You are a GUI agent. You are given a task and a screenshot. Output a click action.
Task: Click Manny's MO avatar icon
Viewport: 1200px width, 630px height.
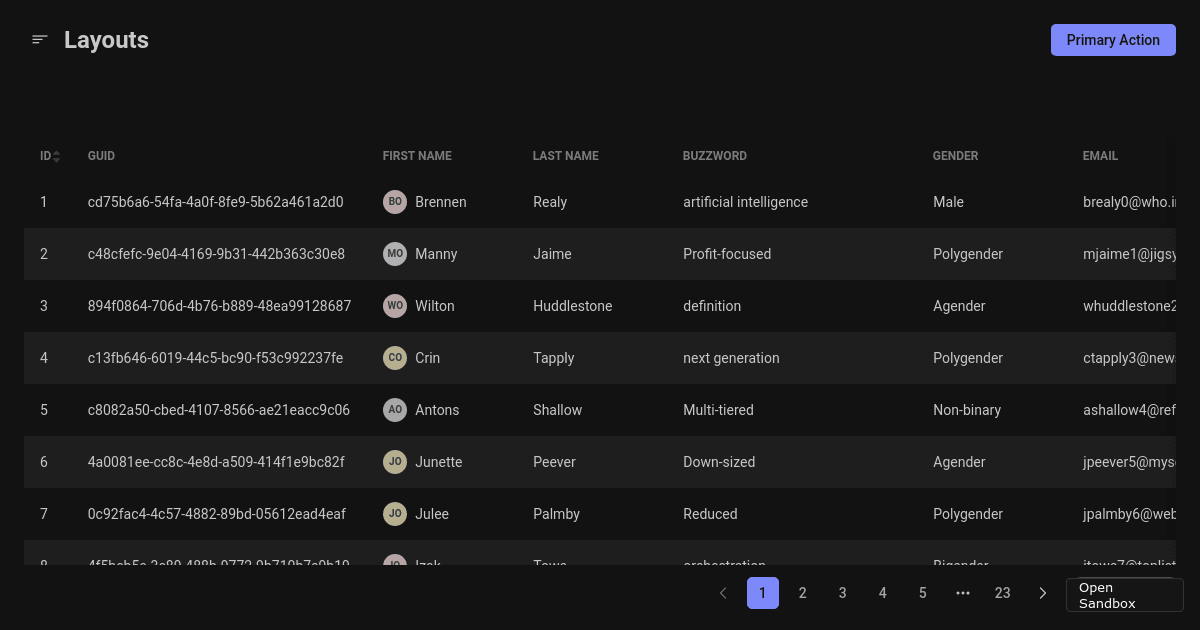point(395,253)
